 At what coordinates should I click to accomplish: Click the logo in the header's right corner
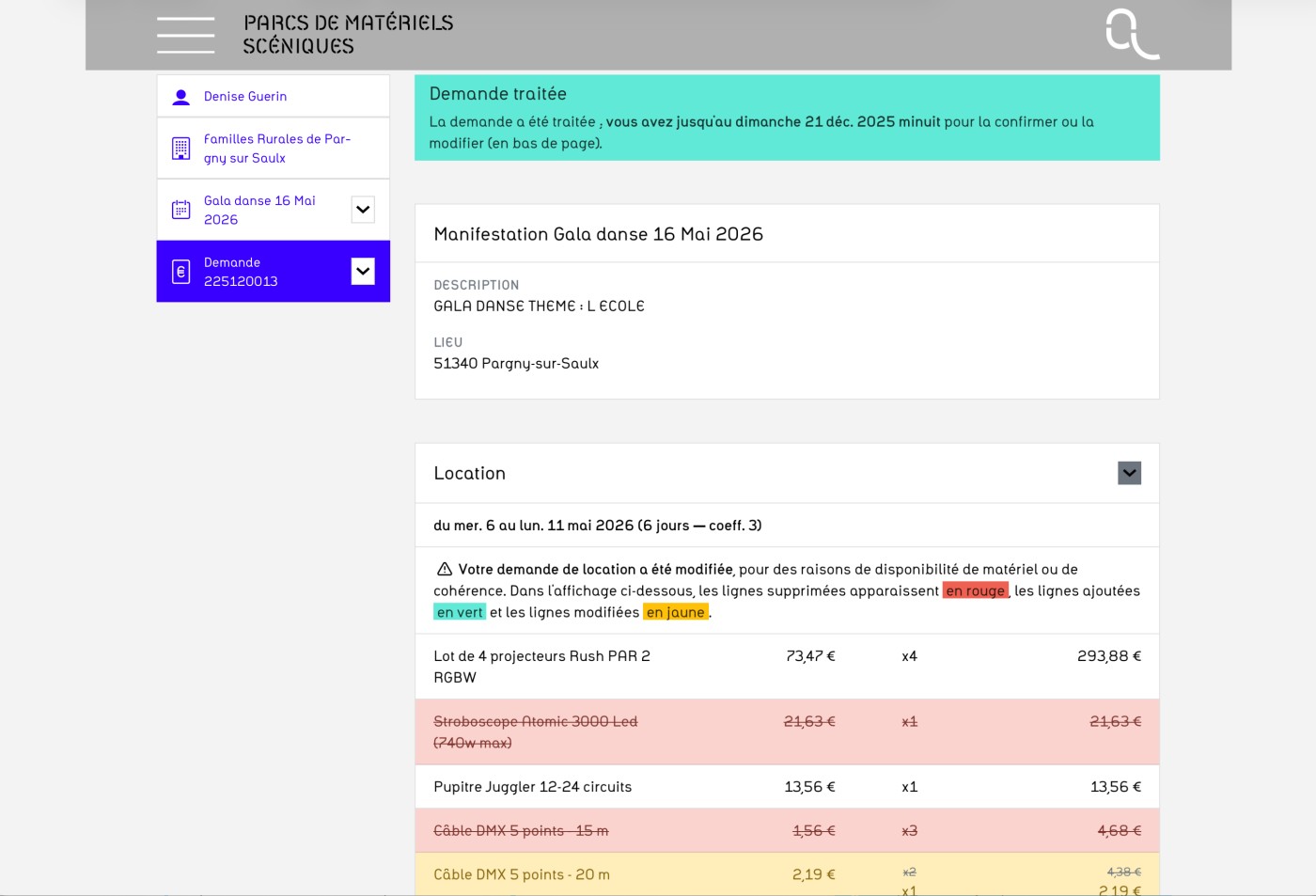click(1132, 34)
